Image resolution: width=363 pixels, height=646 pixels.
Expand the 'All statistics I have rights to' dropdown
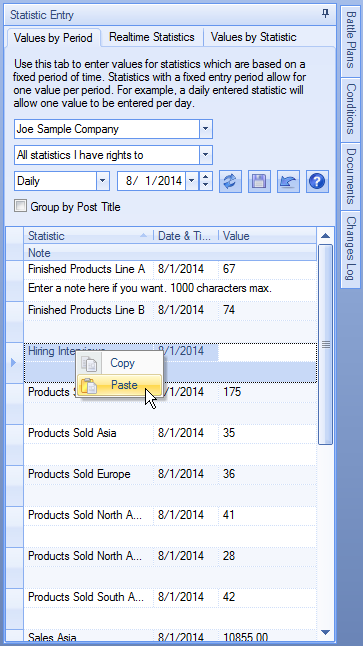pyautogui.click(x=206, y=155)
